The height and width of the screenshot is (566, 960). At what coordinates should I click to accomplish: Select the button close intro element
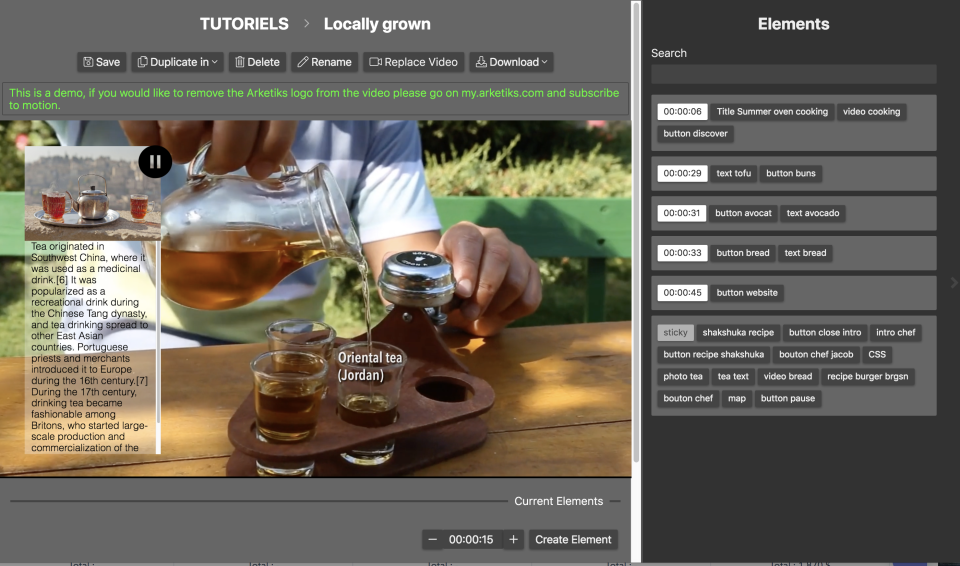pyautogui.click(x=825, y=333)
